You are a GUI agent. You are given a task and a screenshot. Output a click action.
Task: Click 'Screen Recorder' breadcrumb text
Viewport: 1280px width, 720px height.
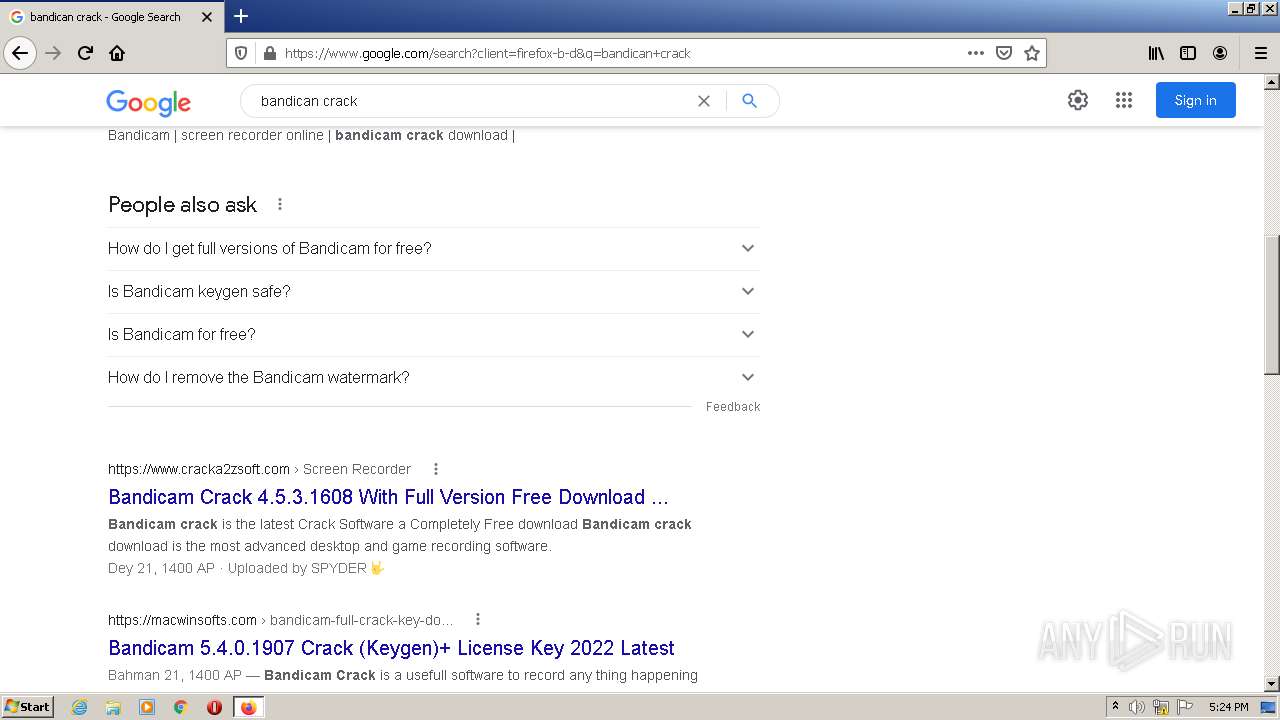pyautogui.click(x=357, y=469)
